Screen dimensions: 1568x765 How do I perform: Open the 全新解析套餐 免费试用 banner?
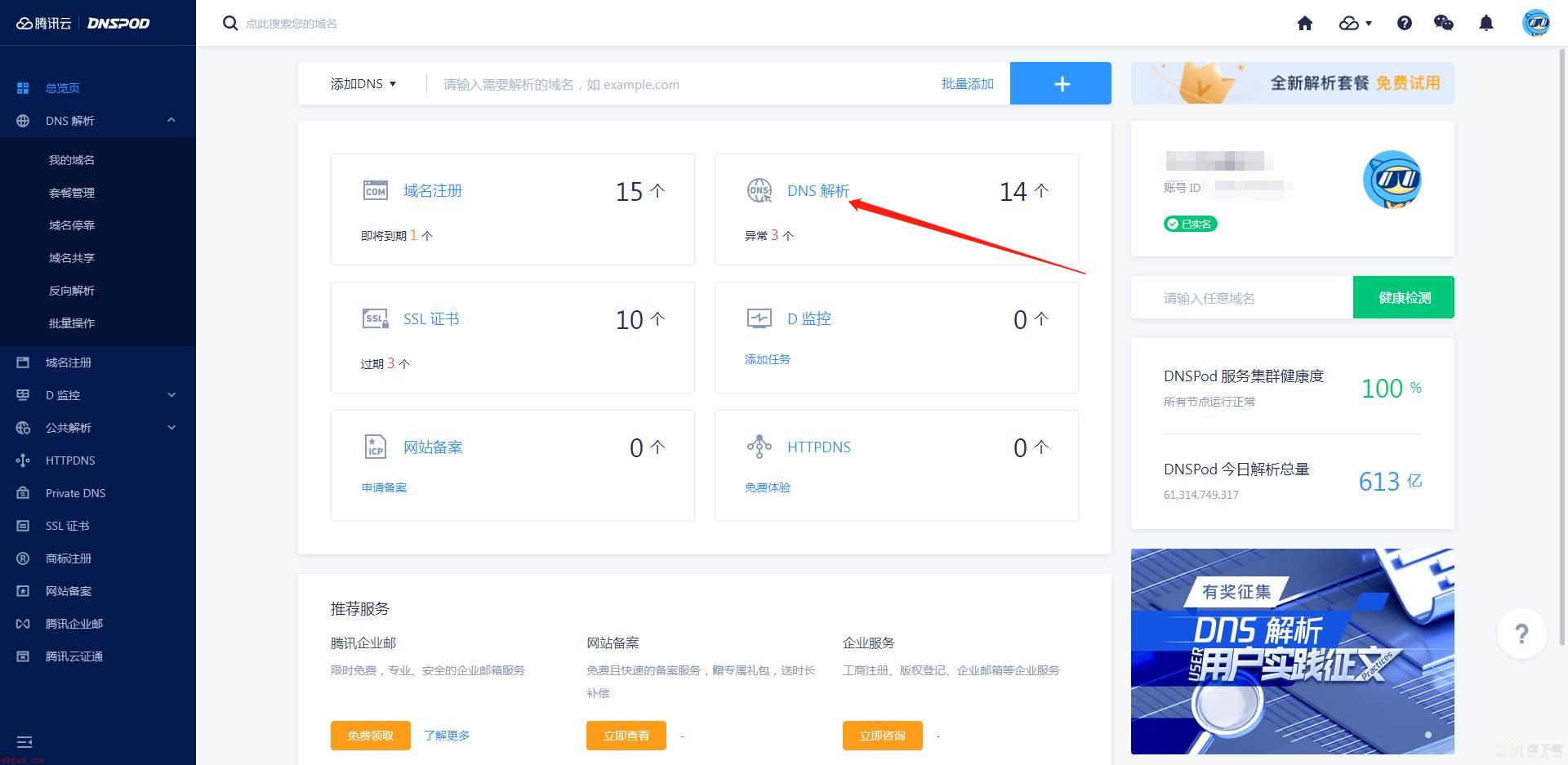pos(1293,83)
